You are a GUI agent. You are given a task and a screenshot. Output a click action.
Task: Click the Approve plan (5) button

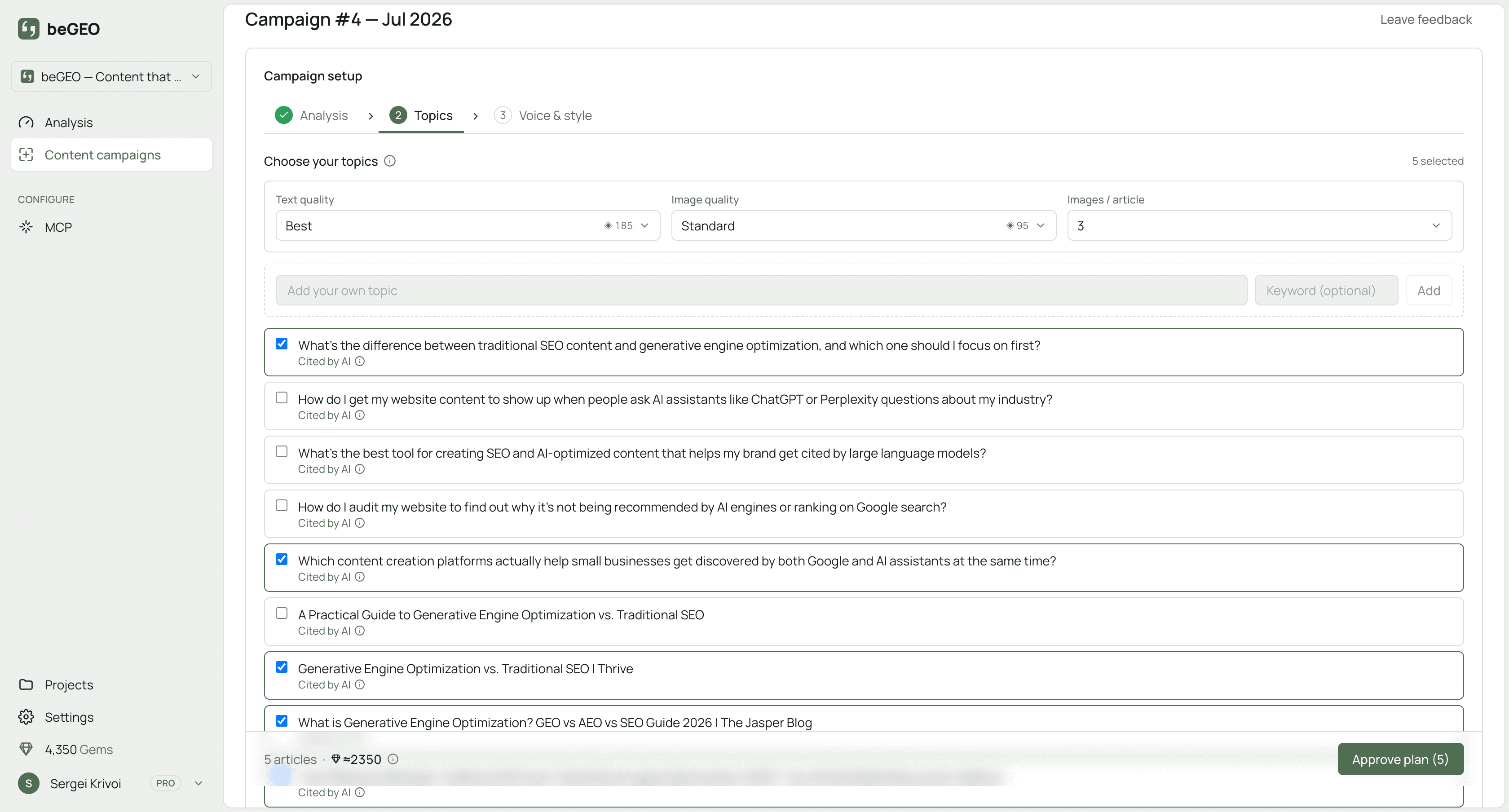click(1400, 759)
